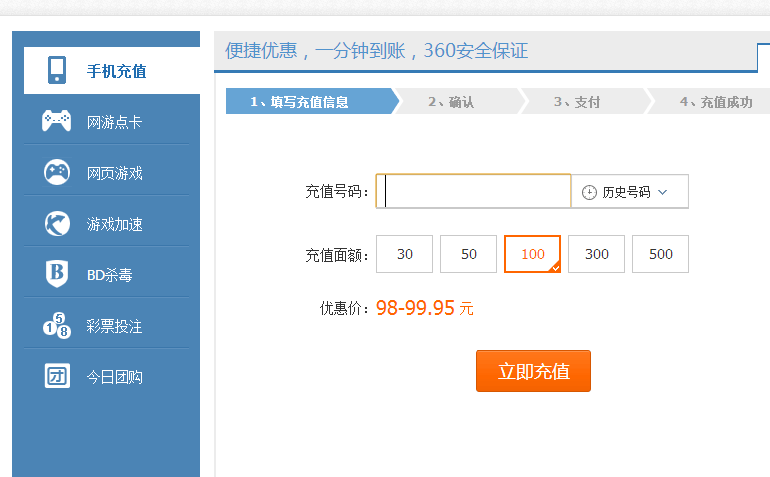
Task: Select the 网页游戏 controller icon
Action: [x=56, y=172]
